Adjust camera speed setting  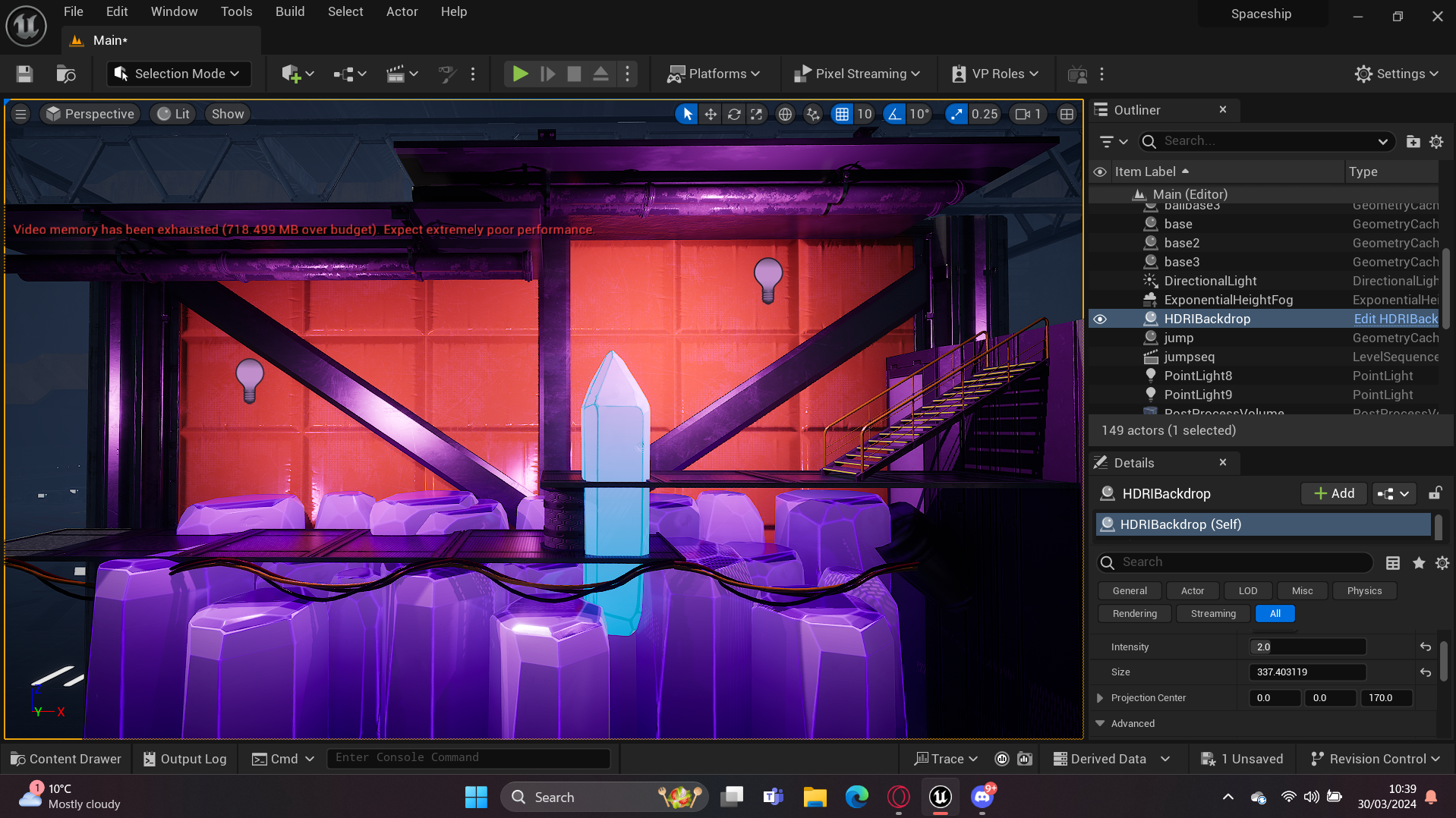1029,114
